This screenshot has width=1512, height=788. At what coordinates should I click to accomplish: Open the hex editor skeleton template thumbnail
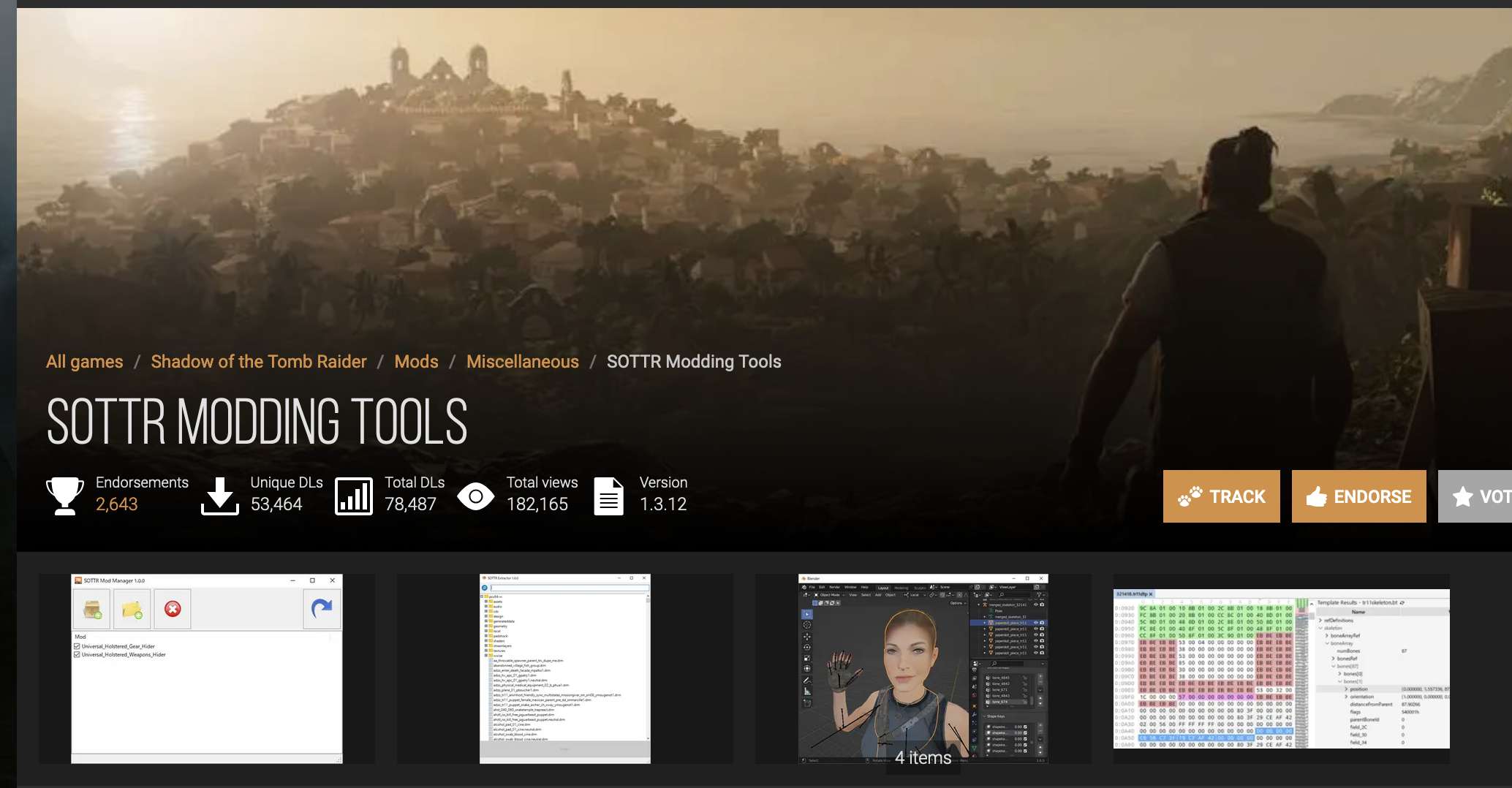click(1282, 669)
